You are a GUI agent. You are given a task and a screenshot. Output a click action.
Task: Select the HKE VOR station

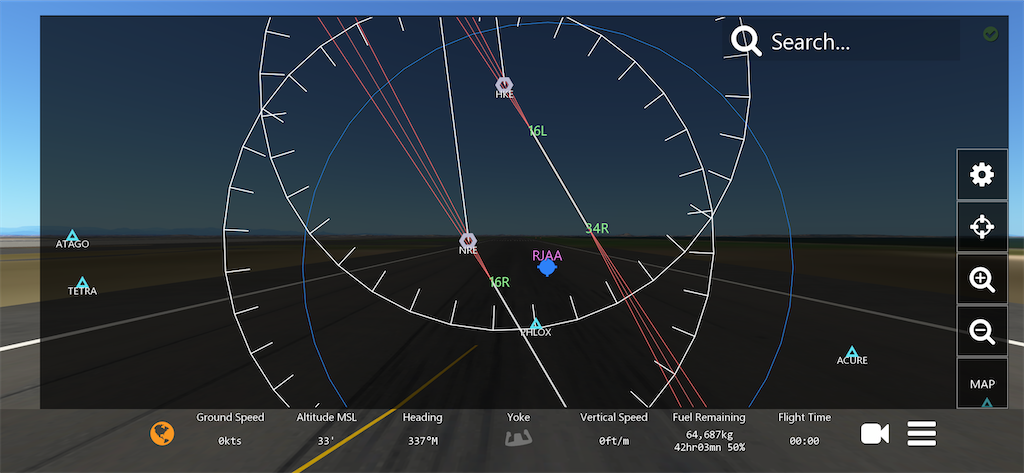[x=504, y=88]
